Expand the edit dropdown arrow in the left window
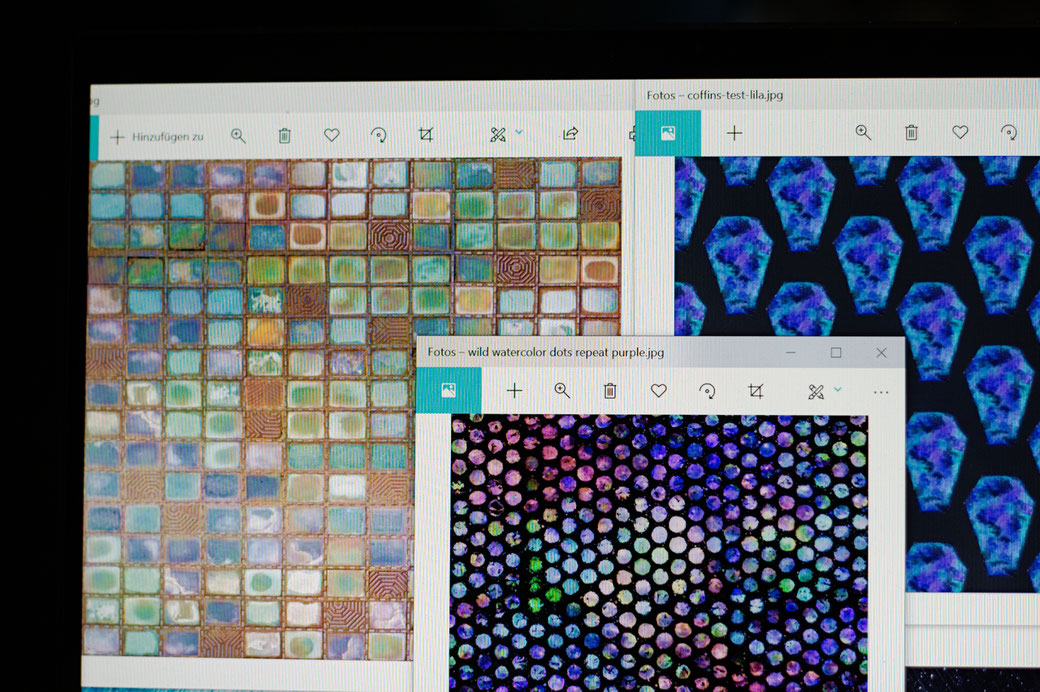1040x692 pixels. click(519, 132)
